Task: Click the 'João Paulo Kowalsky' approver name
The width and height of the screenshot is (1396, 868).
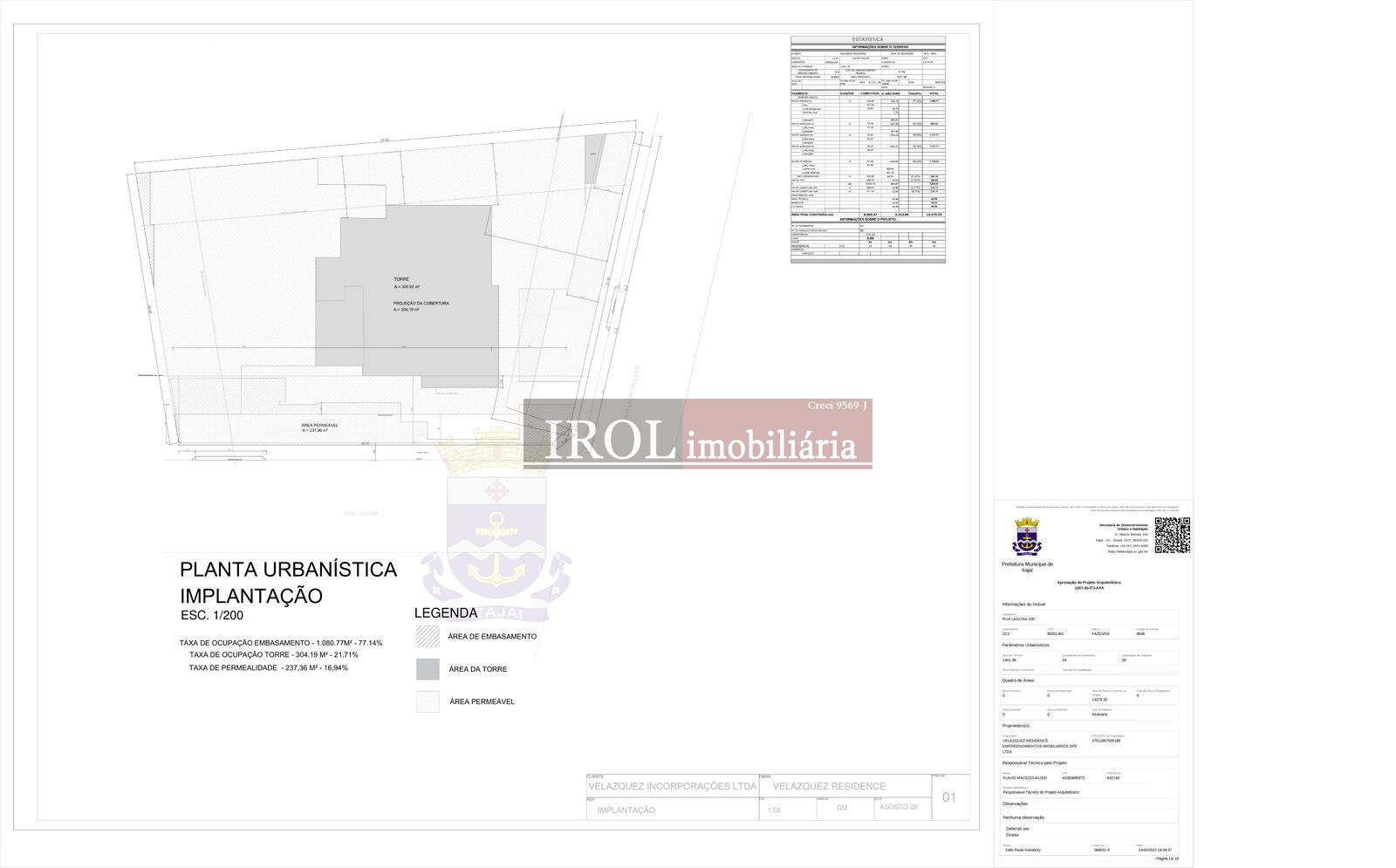Action: click(x=1023, y=850)
